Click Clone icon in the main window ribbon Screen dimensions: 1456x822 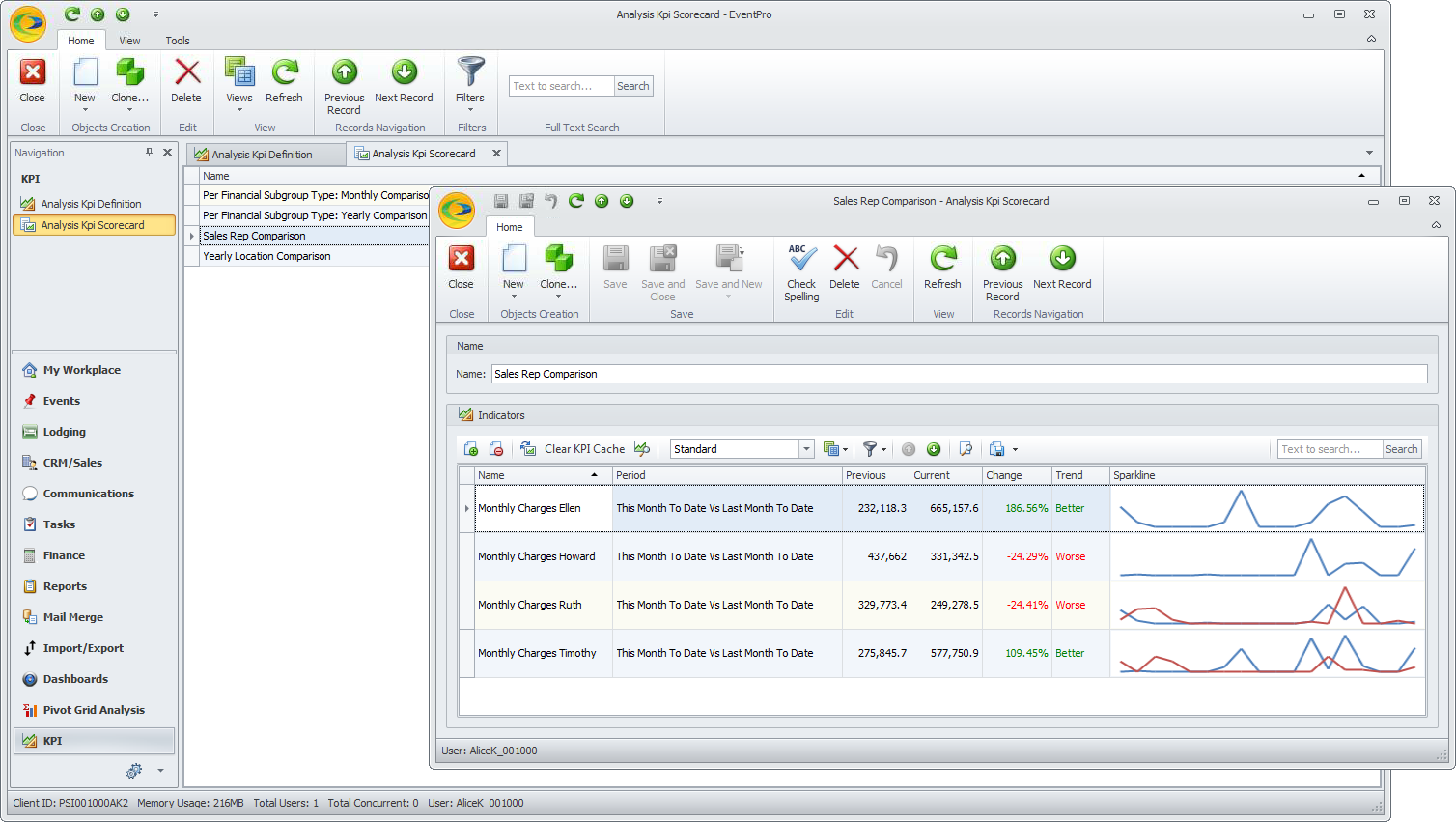click(129, 71)
